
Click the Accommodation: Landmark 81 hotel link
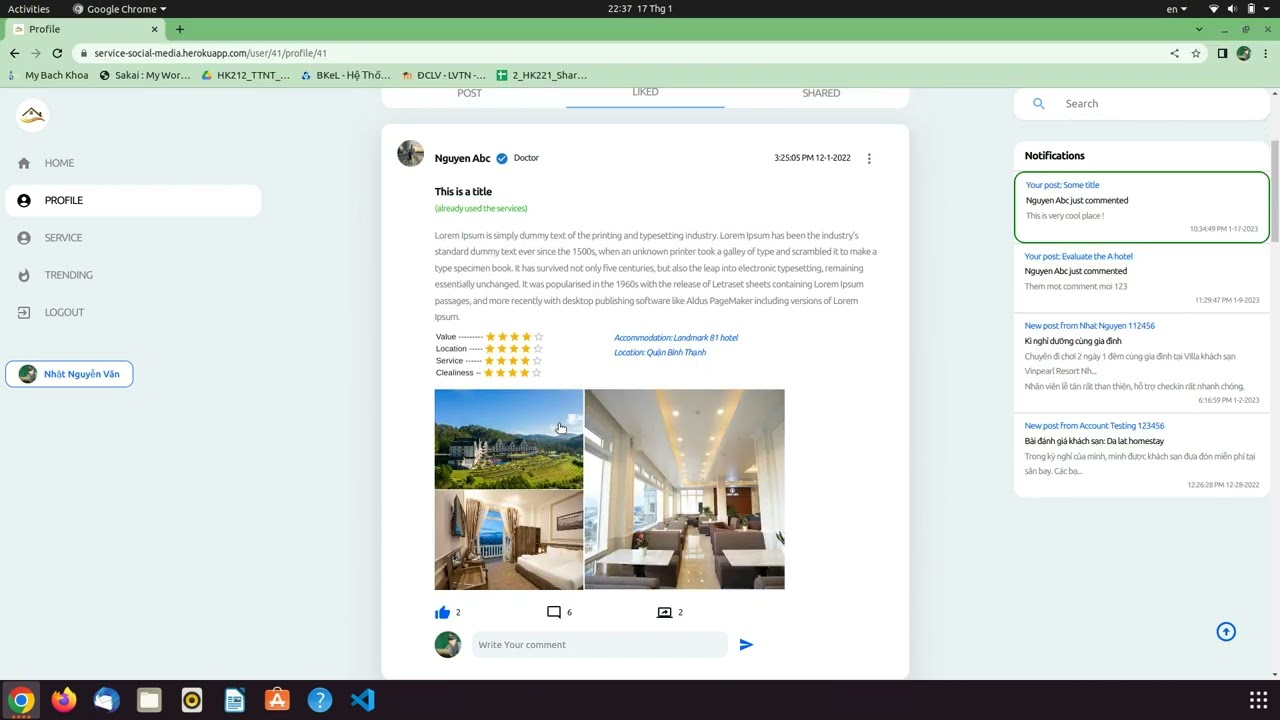676,338
